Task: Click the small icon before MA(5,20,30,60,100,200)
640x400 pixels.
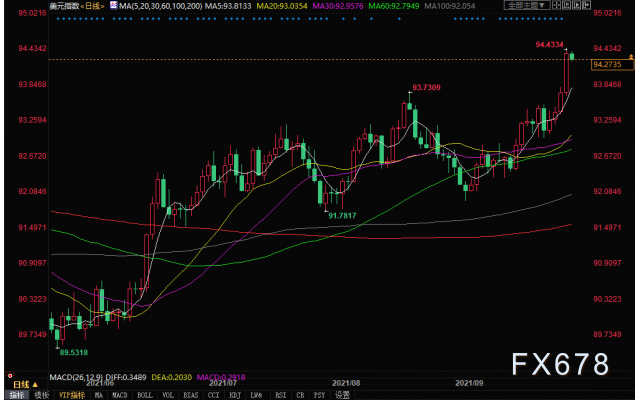Action: [113, 5]
